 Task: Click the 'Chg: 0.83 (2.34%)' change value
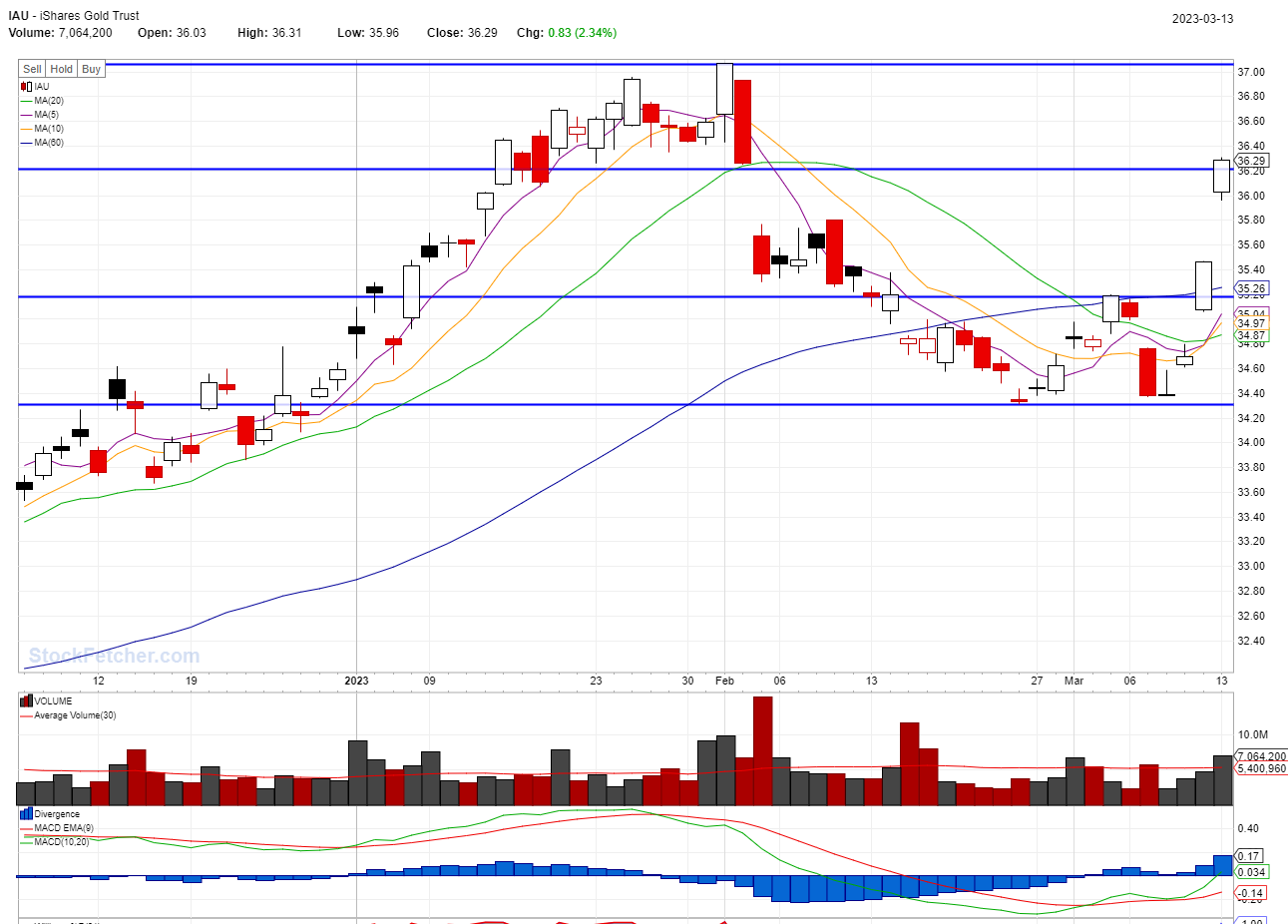coord(567,33)
